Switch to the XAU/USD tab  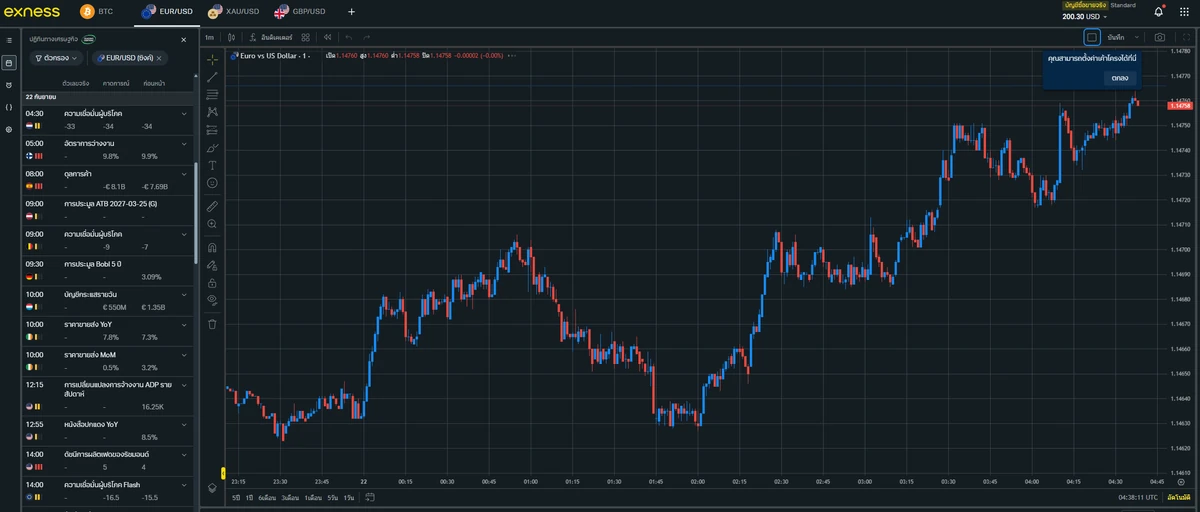[234, 12]
